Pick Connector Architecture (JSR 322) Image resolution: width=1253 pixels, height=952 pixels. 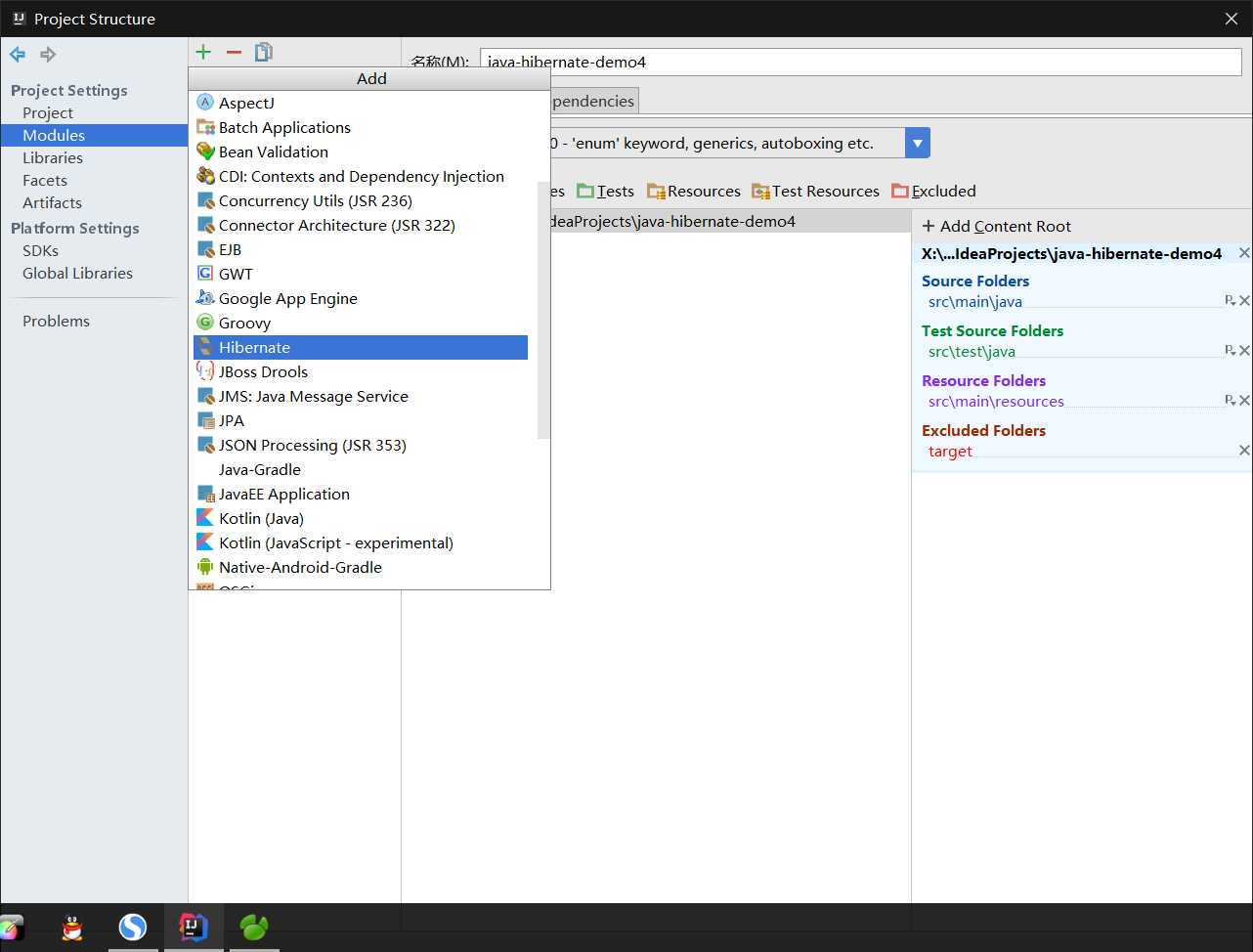[361, 225]
